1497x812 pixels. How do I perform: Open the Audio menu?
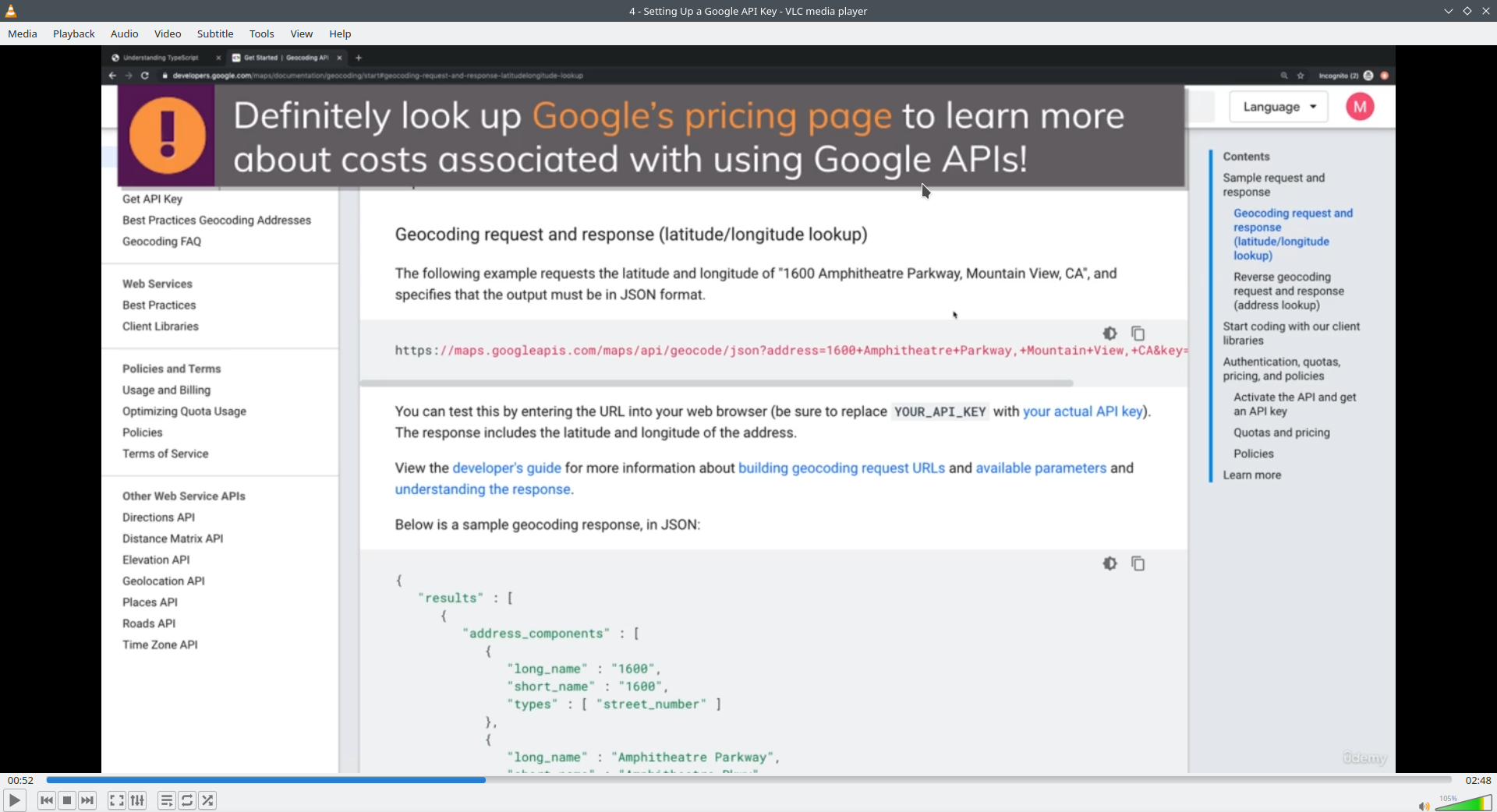click(125, 34)
